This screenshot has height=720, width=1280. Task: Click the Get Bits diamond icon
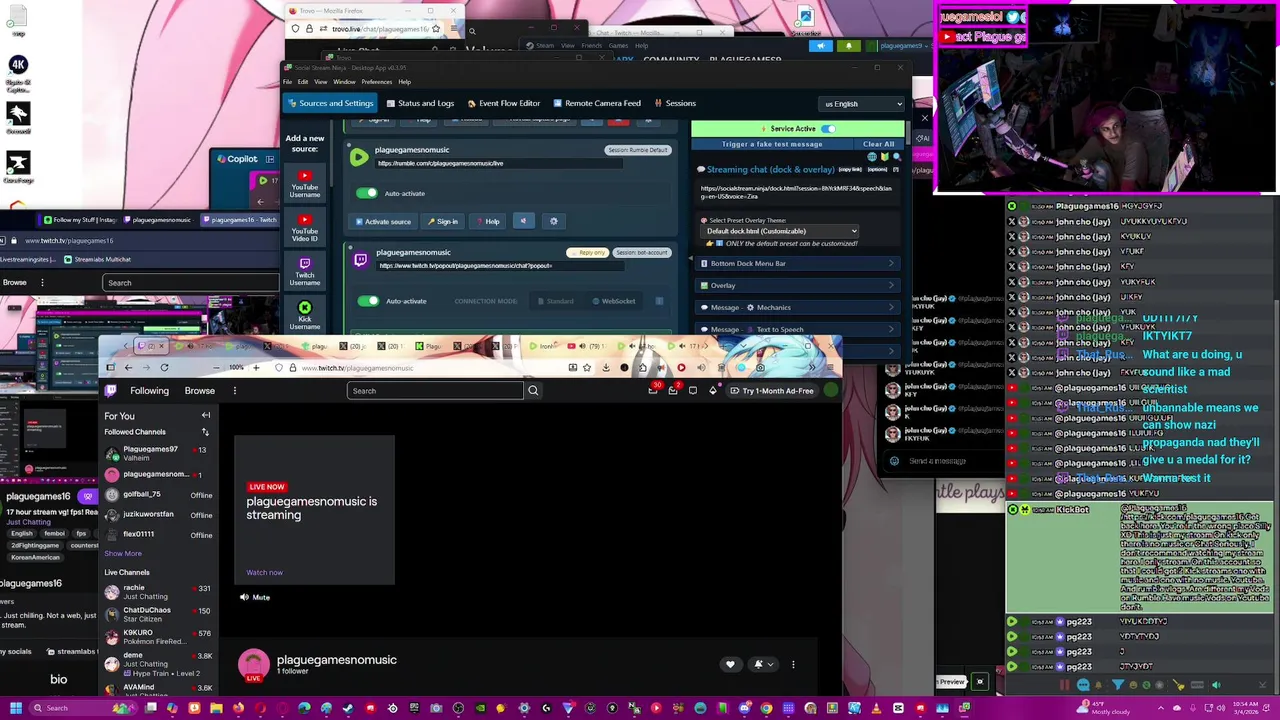point(713,391)
